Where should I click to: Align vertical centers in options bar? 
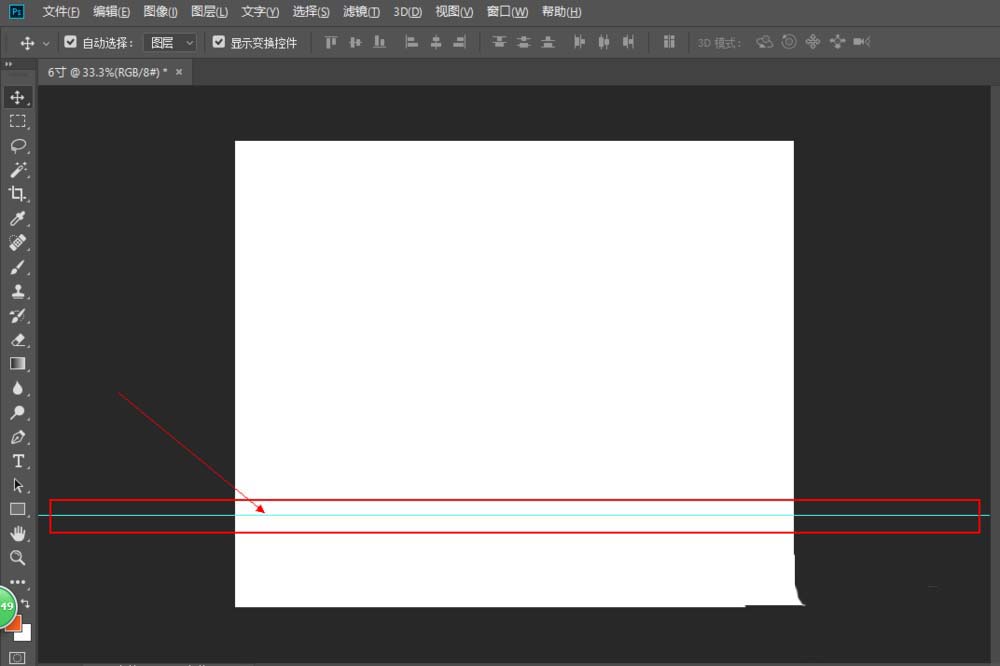click(355, 42)
